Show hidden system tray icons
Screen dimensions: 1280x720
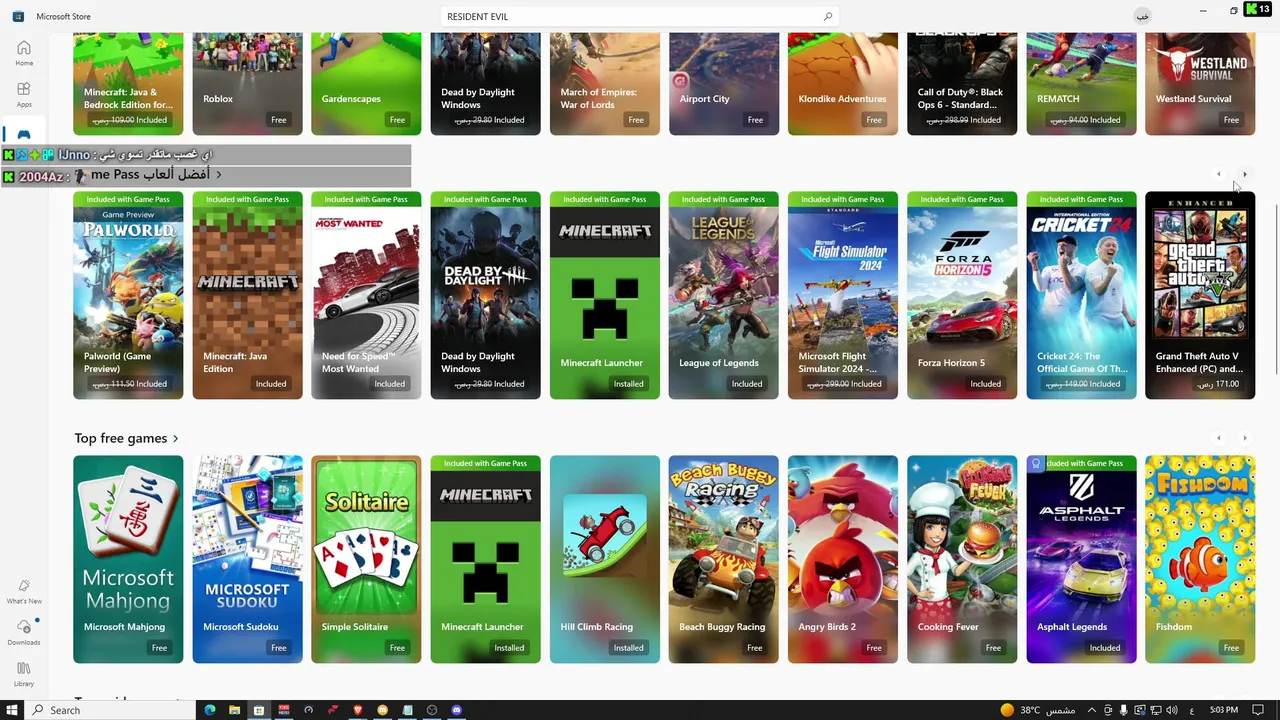point(1091,710)
